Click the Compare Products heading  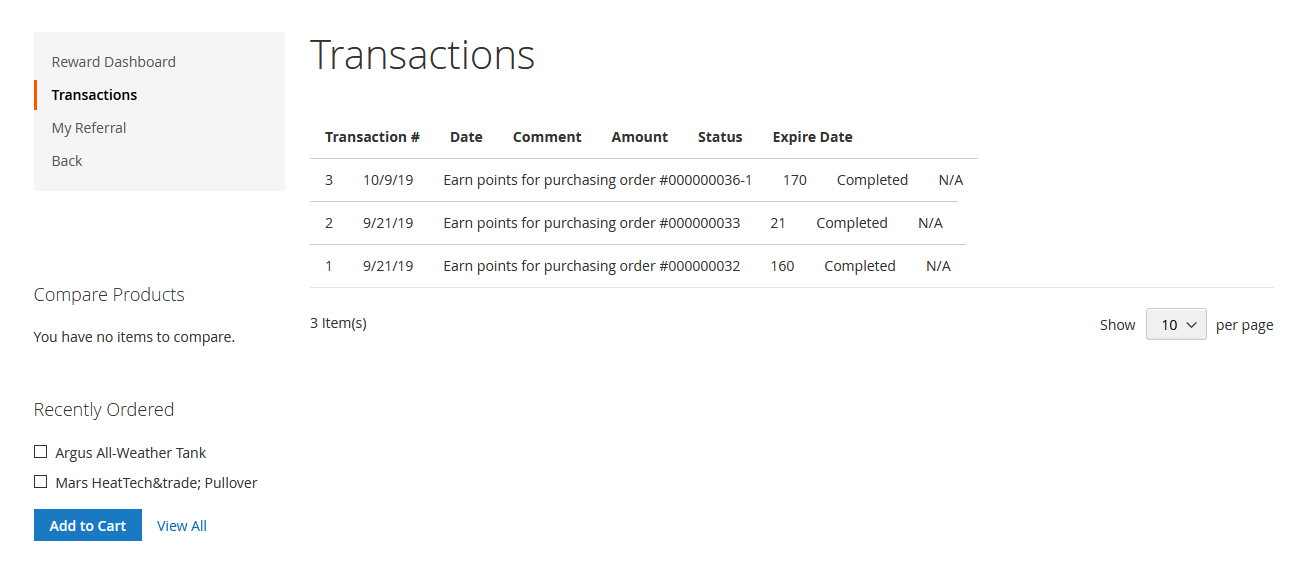tap(109, 295)
